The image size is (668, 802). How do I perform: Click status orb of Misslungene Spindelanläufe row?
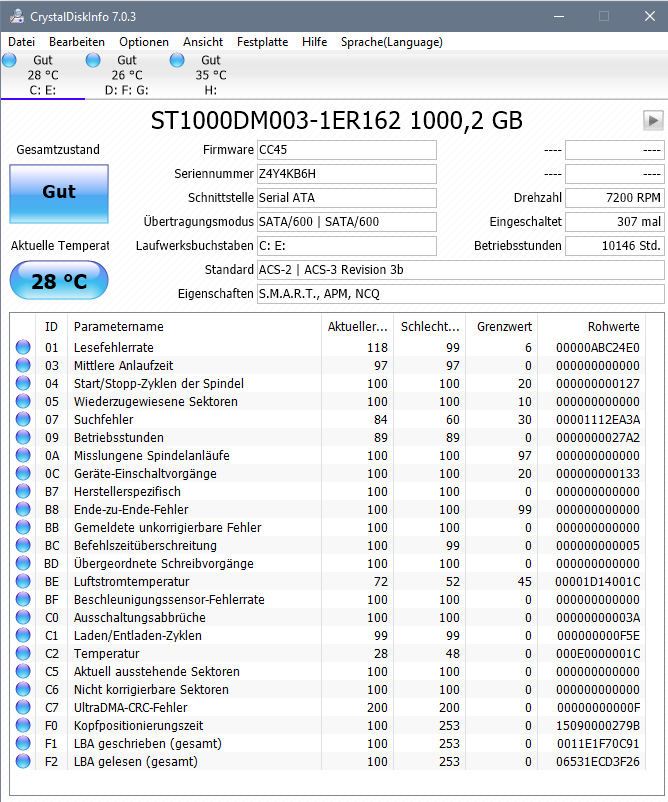point(23,455)
